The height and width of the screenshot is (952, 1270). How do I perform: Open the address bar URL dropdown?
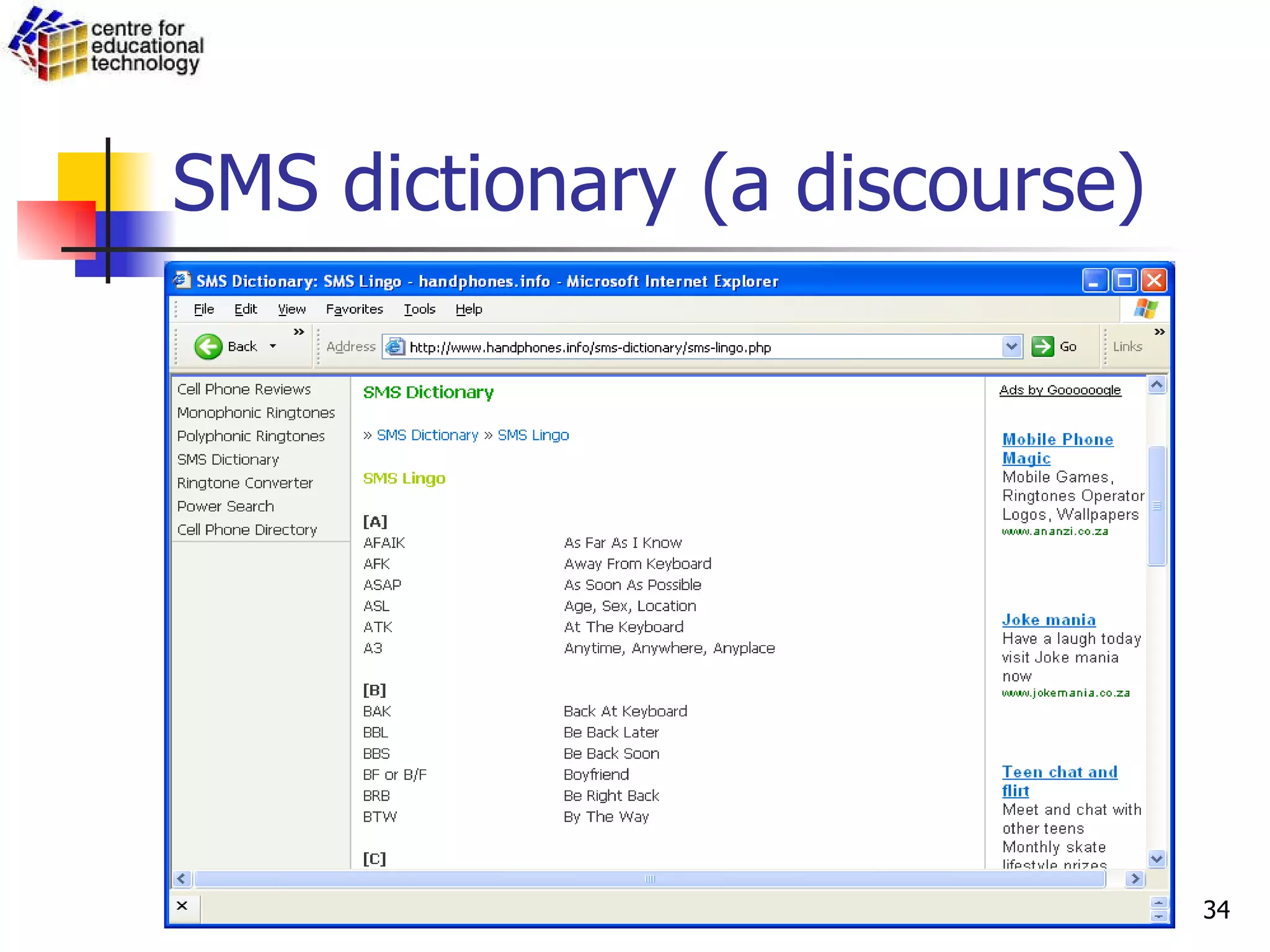click(x=1011, y=346)
